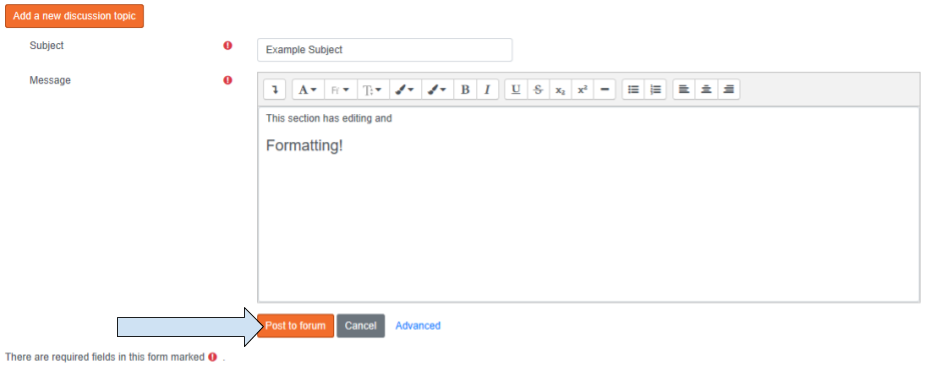Open the Advanced link

[x=418, y=326]
